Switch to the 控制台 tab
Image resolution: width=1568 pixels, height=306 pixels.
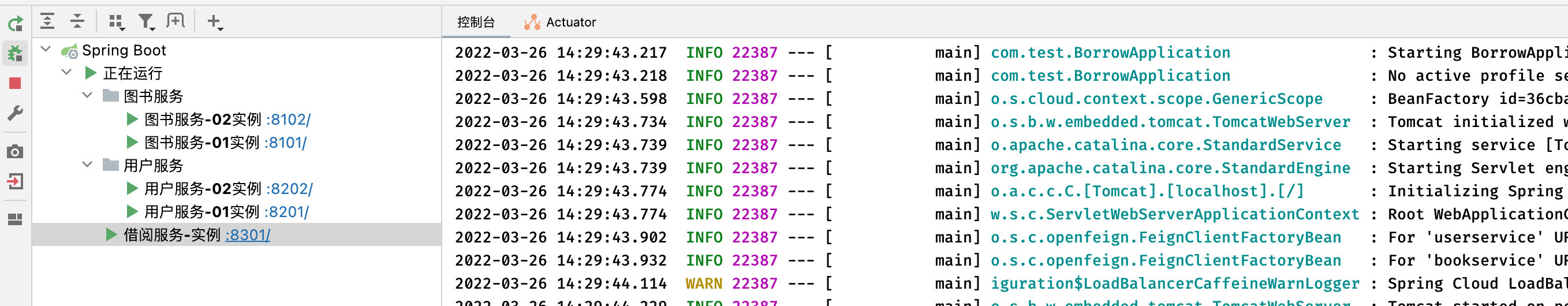pos(476,23)
